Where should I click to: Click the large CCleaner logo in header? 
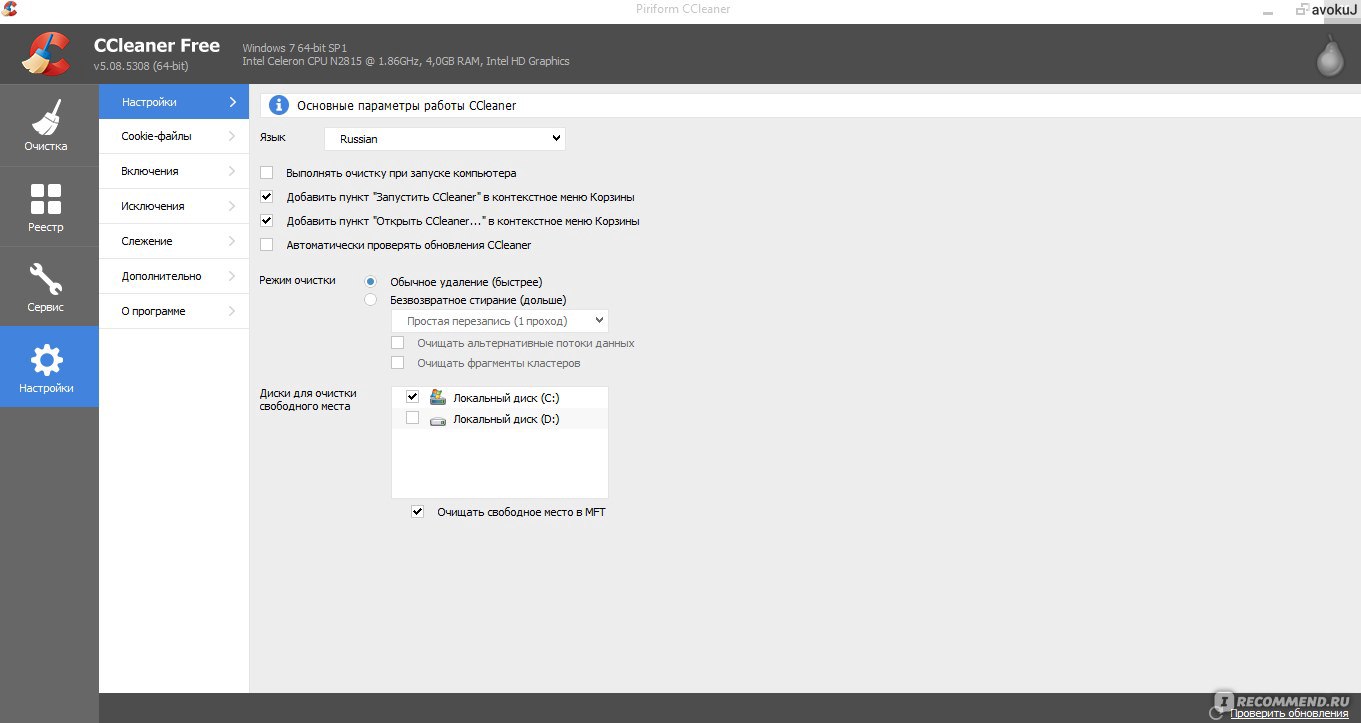point(45,54)
